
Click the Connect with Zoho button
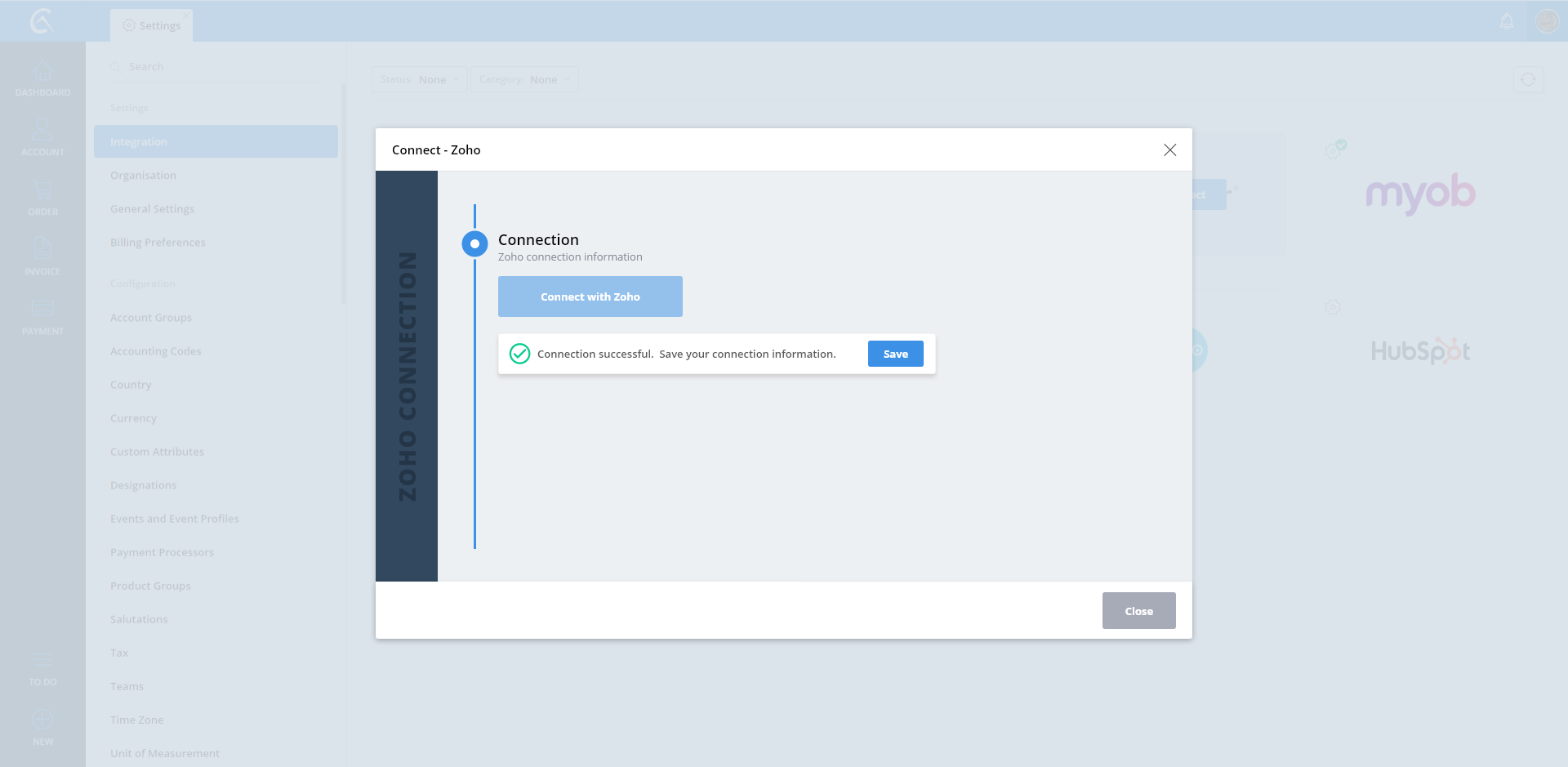590,297
